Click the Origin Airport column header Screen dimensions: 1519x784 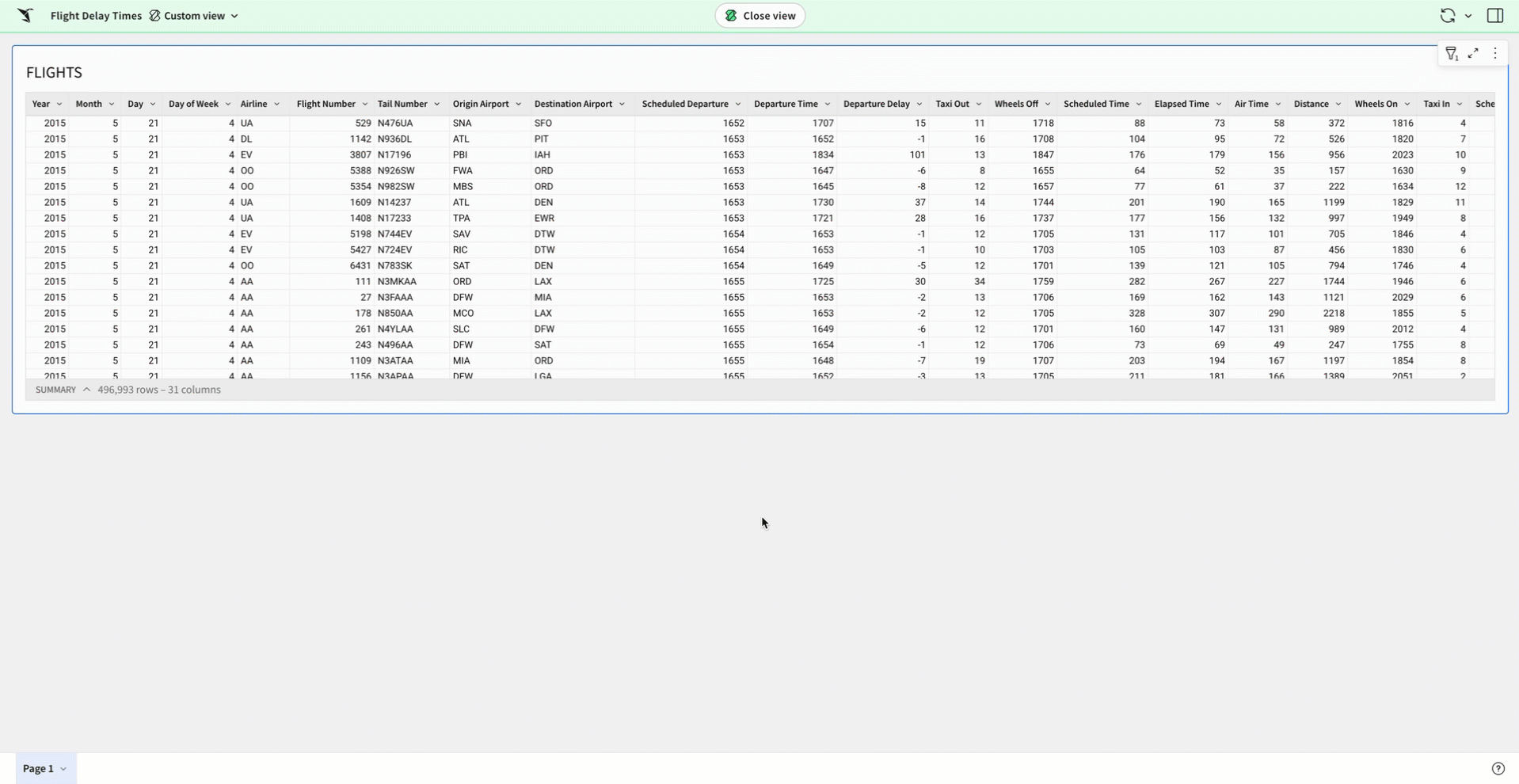pos(481,105)
